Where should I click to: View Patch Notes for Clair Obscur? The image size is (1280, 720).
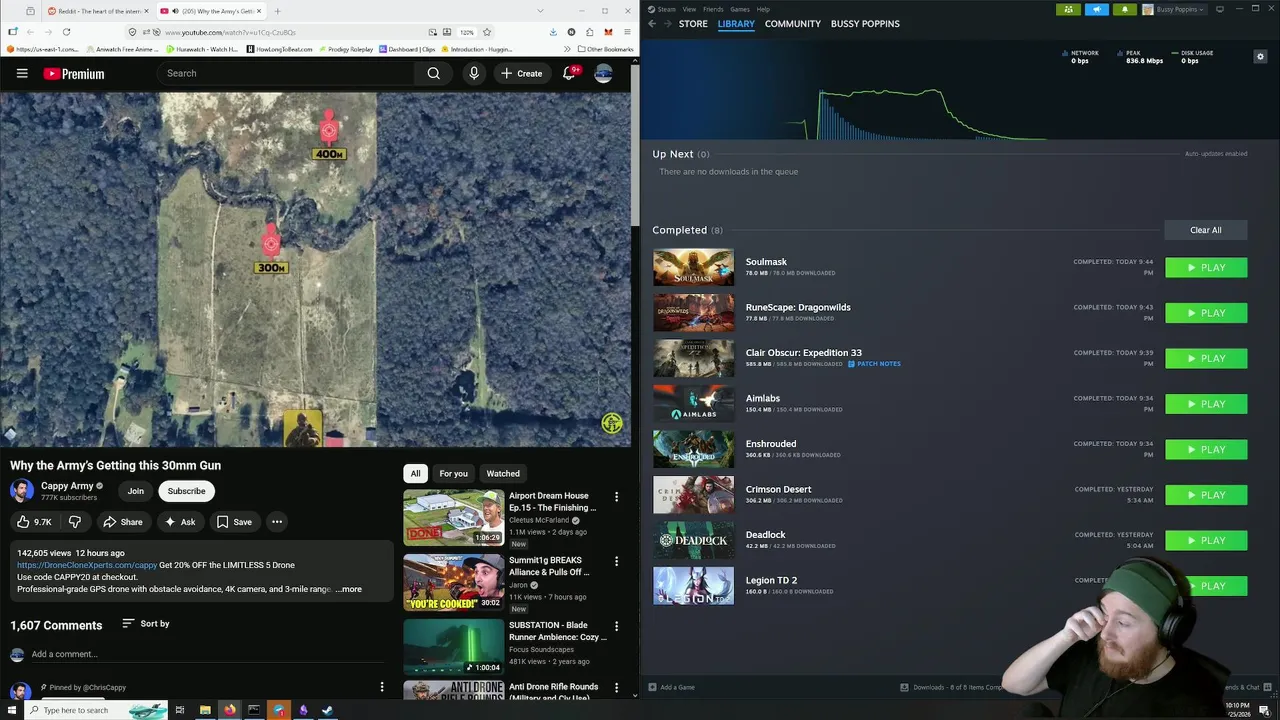tap(874, 364)
